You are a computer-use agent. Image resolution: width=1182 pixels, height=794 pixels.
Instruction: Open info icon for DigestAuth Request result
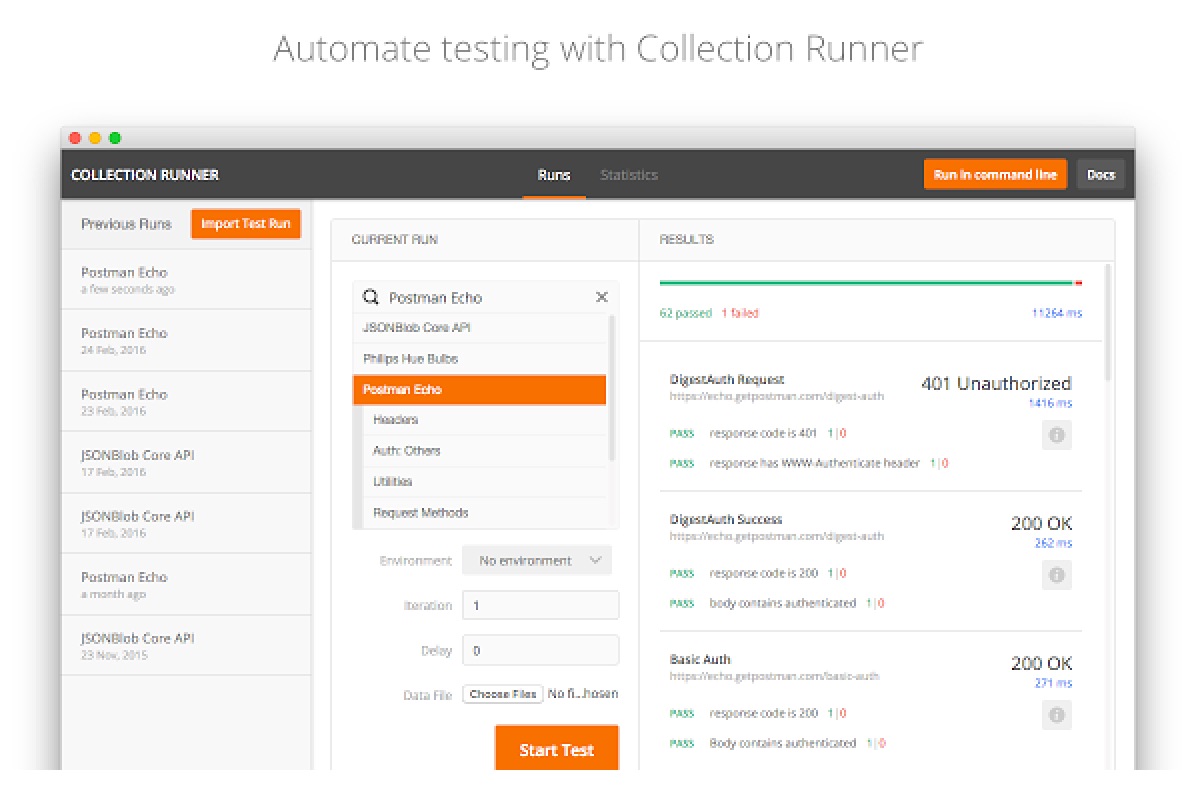tap(1057, 435)
